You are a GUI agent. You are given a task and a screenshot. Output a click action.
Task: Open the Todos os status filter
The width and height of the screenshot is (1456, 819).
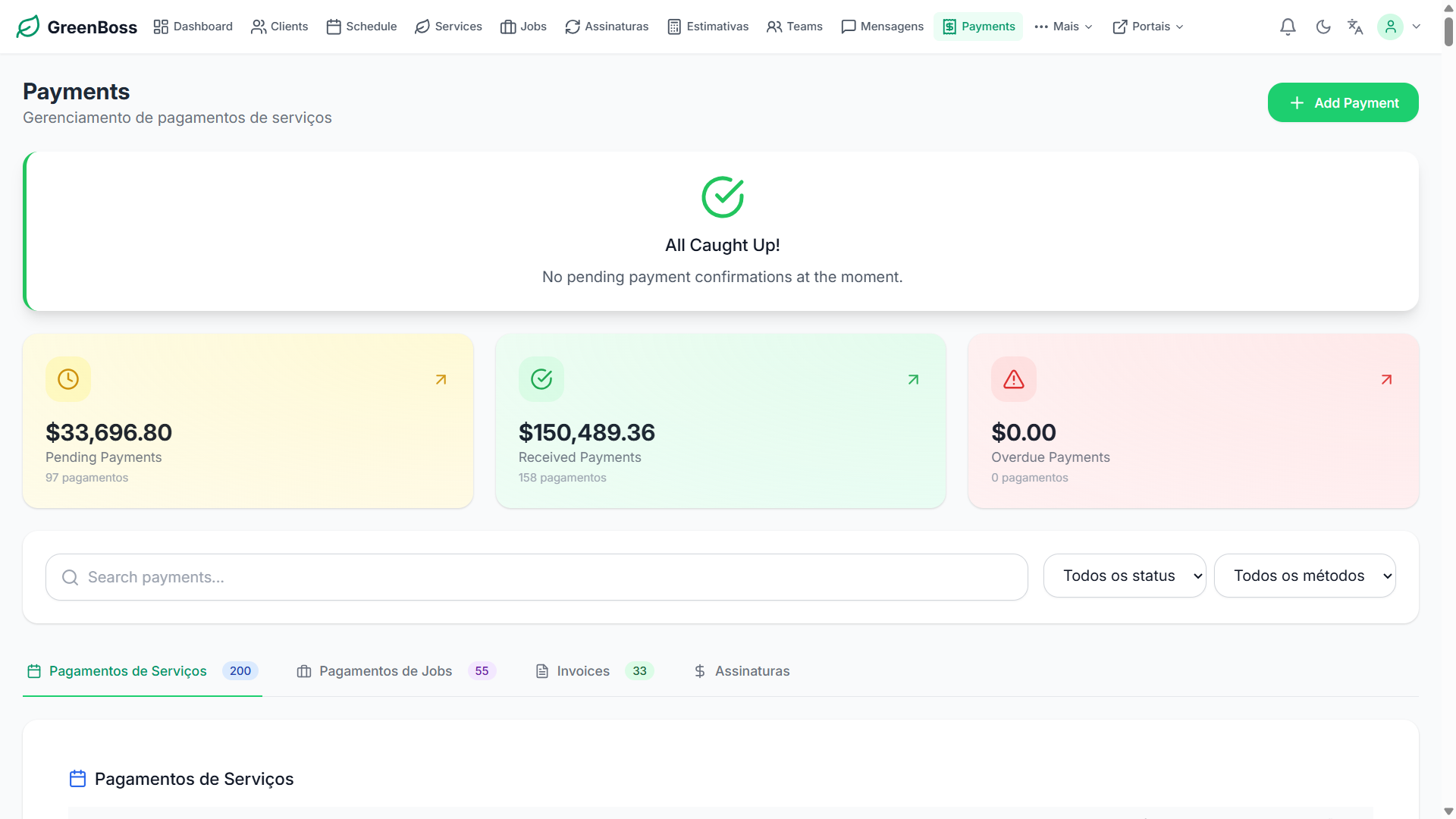pyautogui.click(x=1124, y=576)
